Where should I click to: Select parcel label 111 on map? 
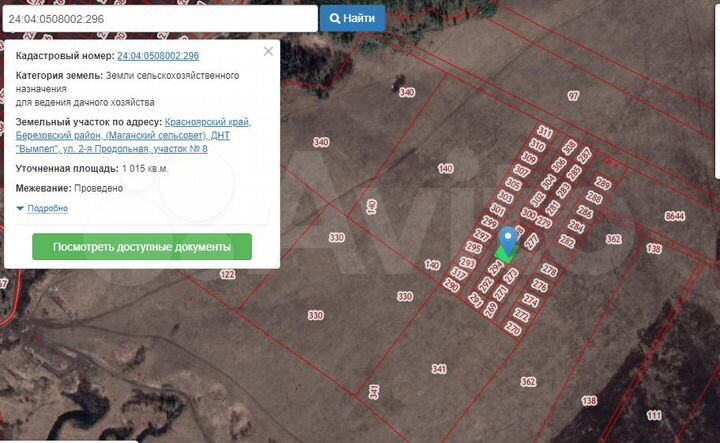[654, 415]
